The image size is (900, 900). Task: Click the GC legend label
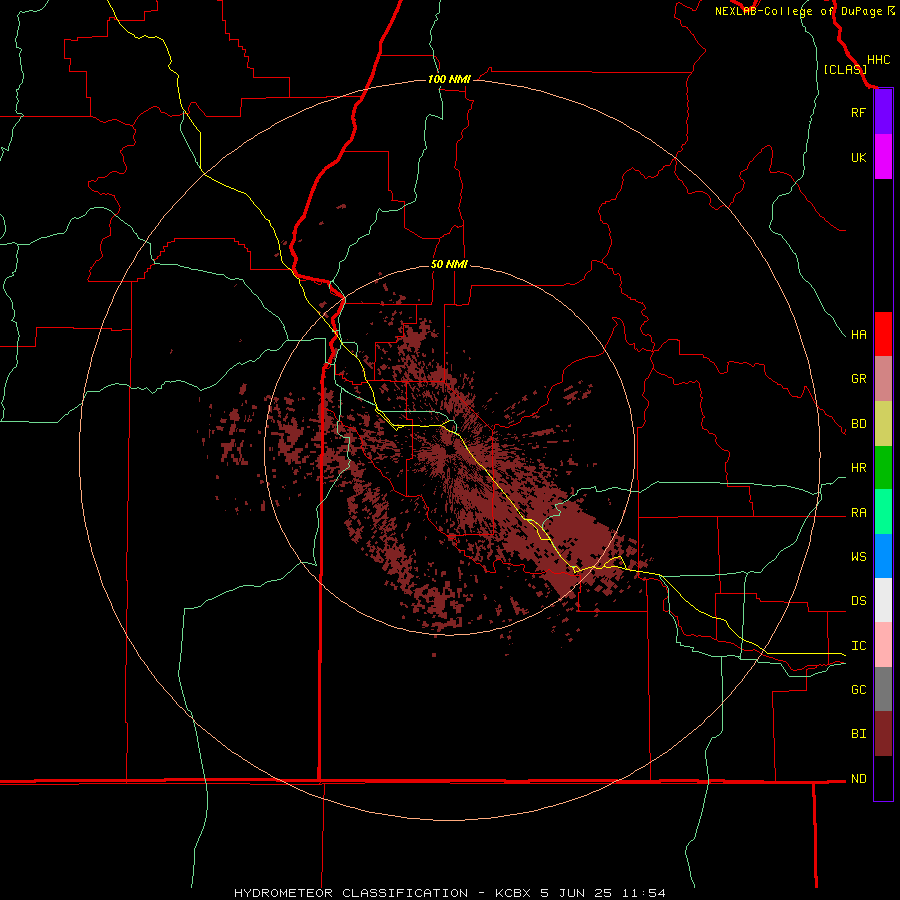(x=858, y=690)
